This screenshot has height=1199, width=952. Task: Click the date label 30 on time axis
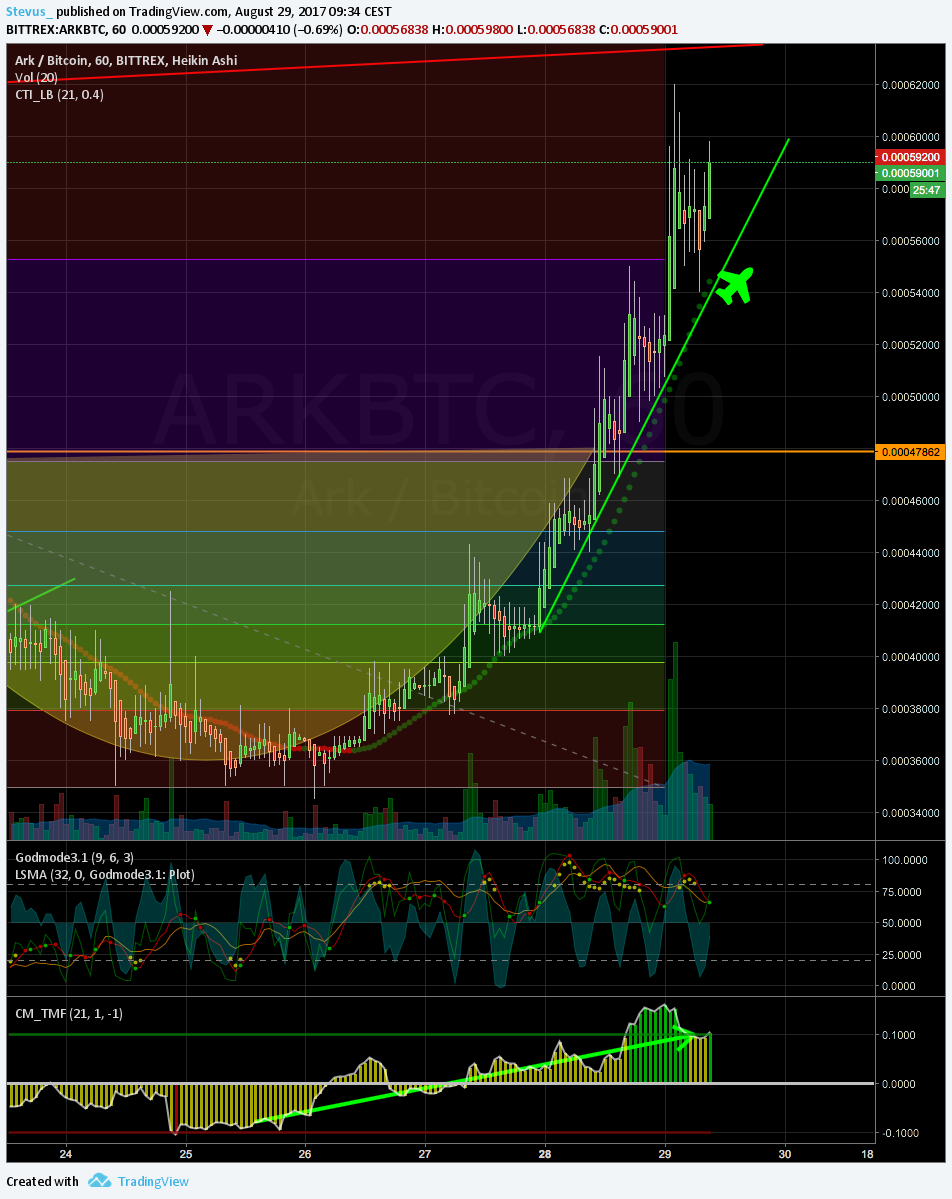coord(785,1154)
